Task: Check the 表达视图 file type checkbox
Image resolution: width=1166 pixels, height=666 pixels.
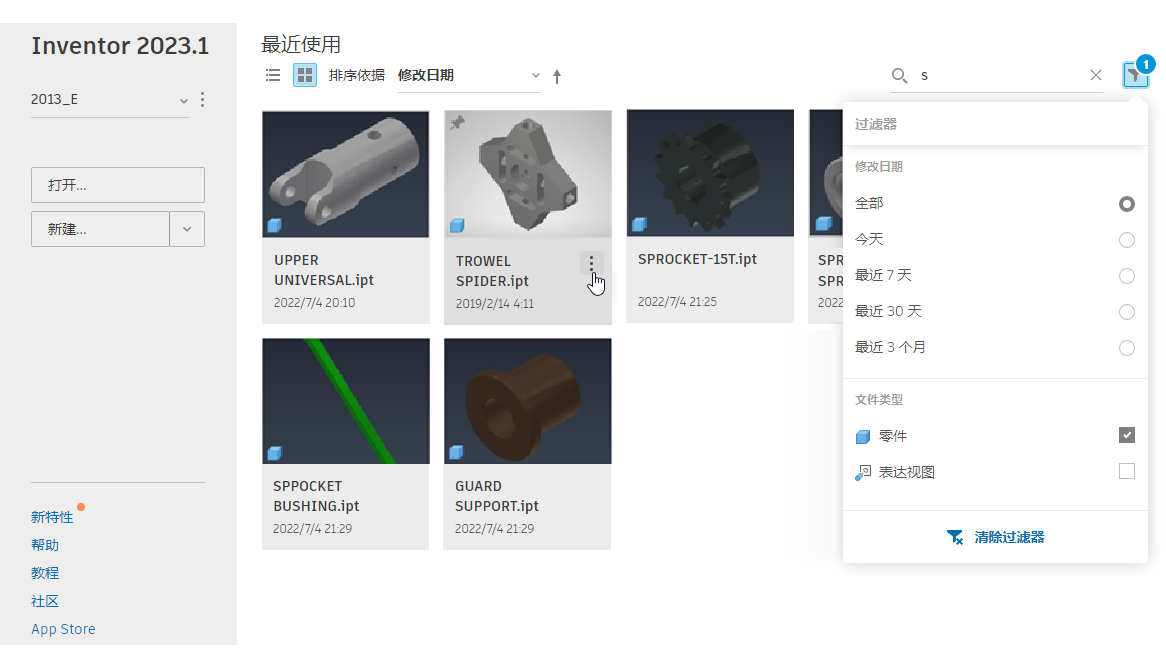Action: [1127, 471]
